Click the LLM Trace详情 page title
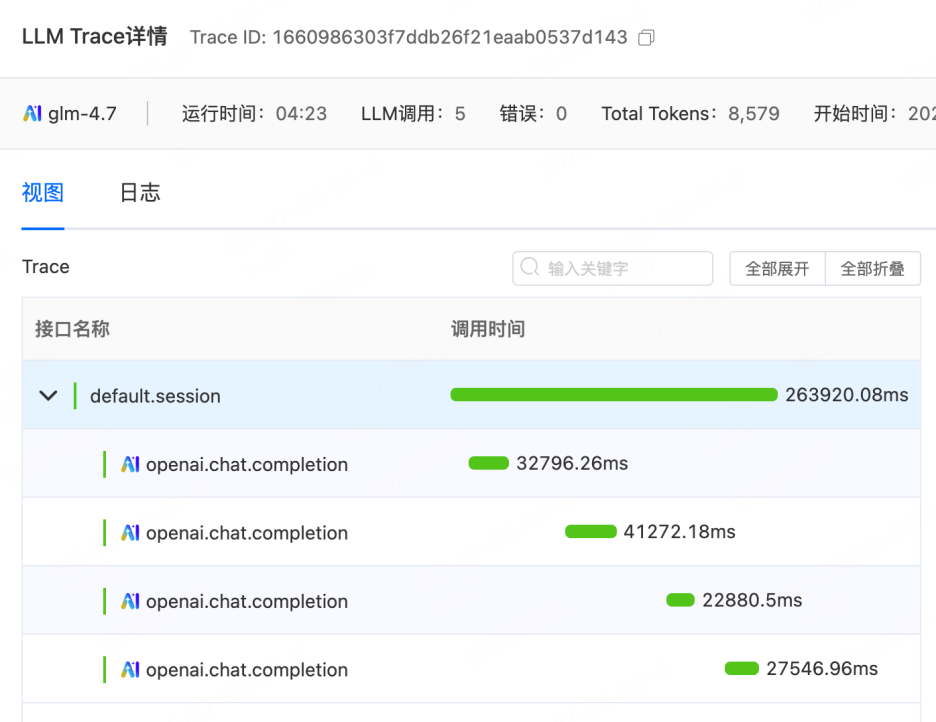 coord(95,36)
